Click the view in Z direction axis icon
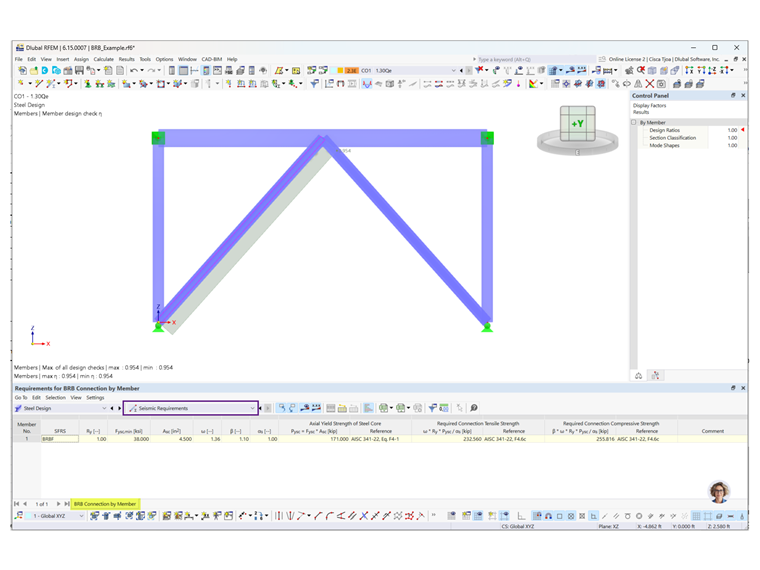 (712, 70)
